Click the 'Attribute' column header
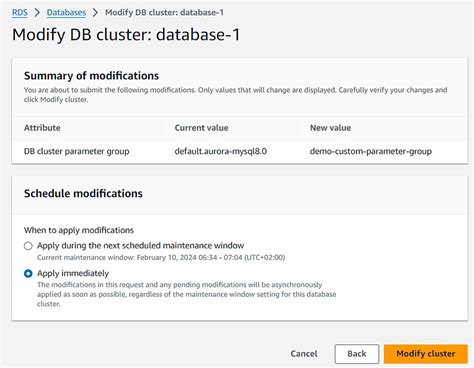Viewport: 474px width, 368px height. (42, 128)
